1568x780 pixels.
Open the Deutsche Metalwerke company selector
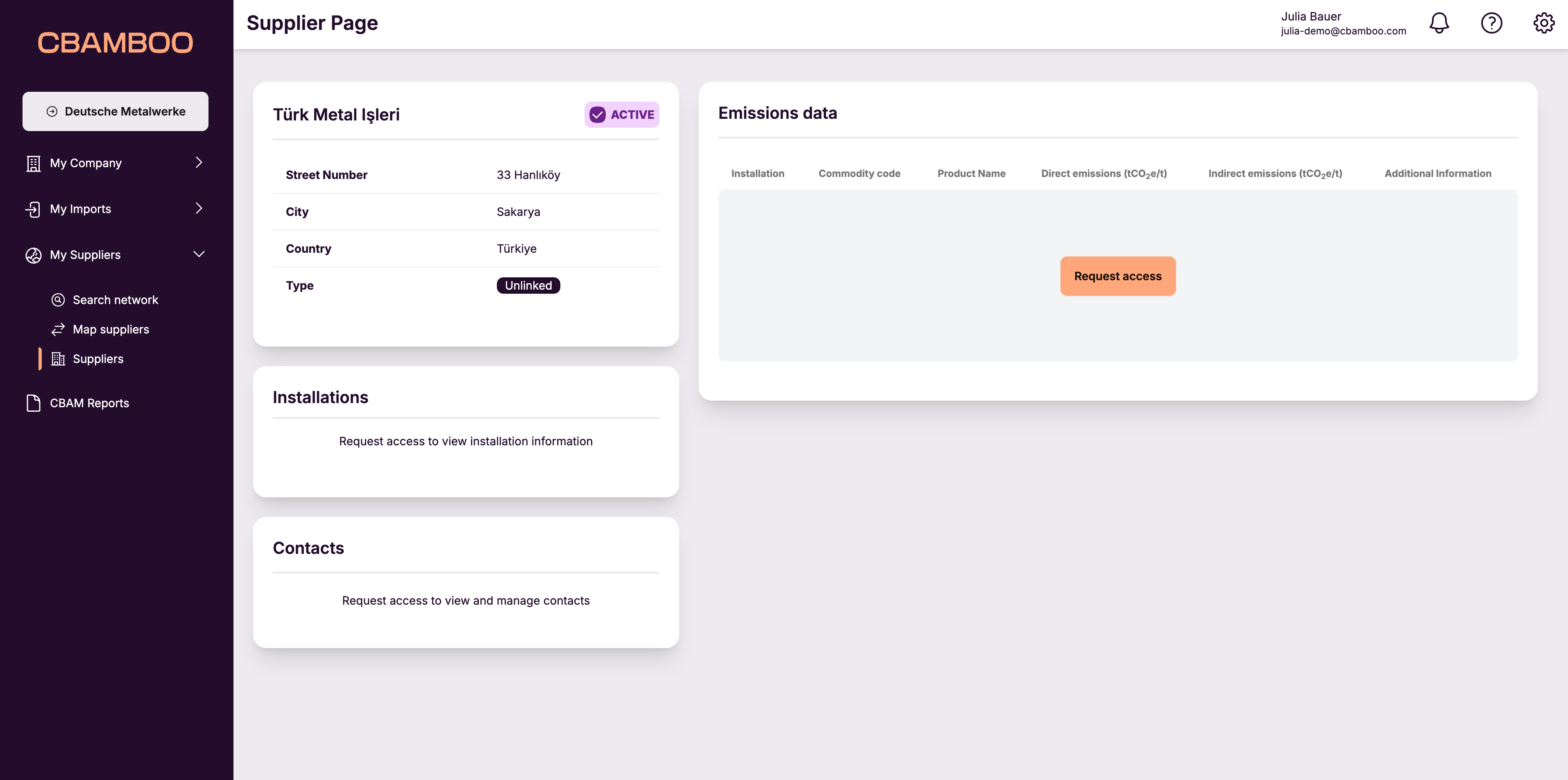(x=115, y=111)
